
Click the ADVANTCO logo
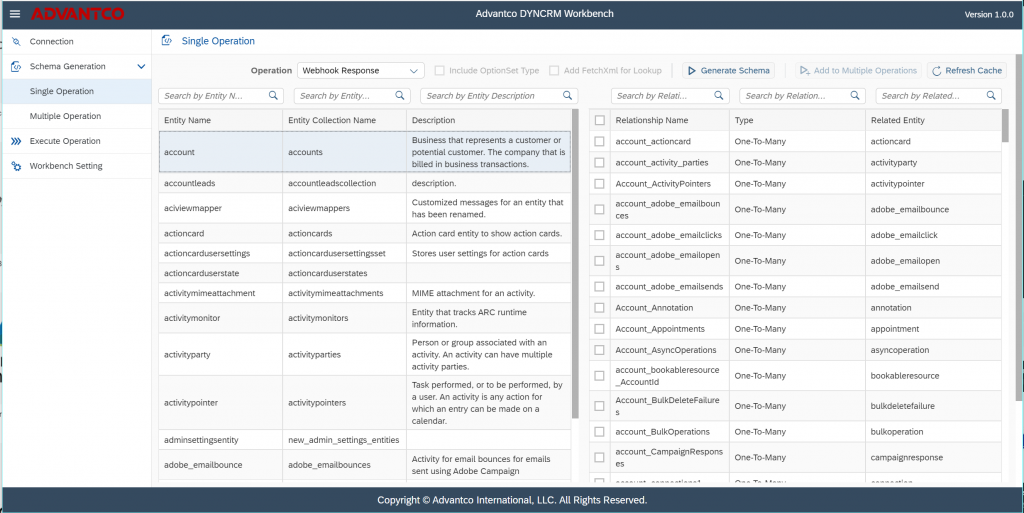pyautogui.click(x=78, y=14)
